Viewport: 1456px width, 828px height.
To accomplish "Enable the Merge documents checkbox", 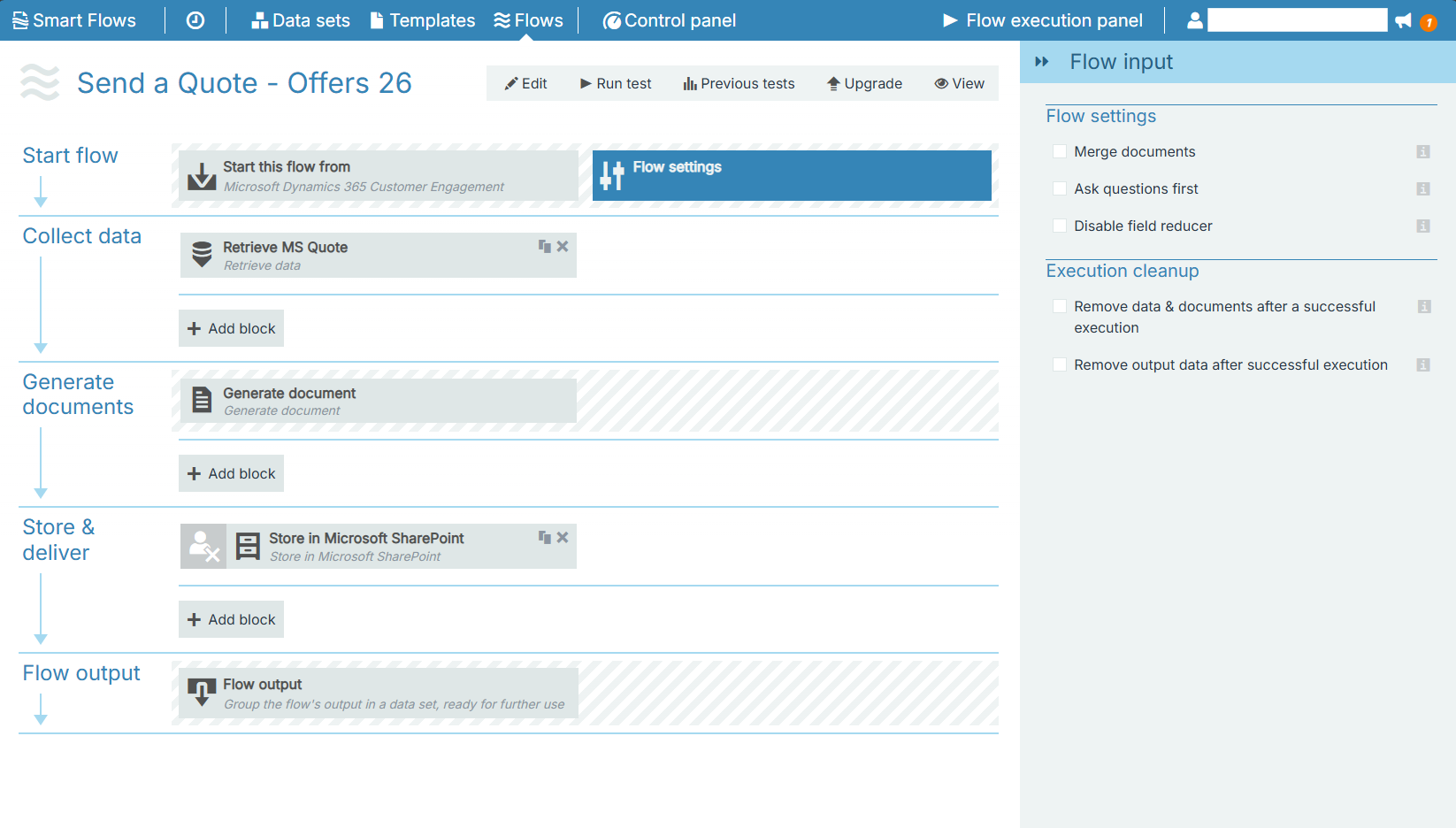I will tap(1060, 152).
